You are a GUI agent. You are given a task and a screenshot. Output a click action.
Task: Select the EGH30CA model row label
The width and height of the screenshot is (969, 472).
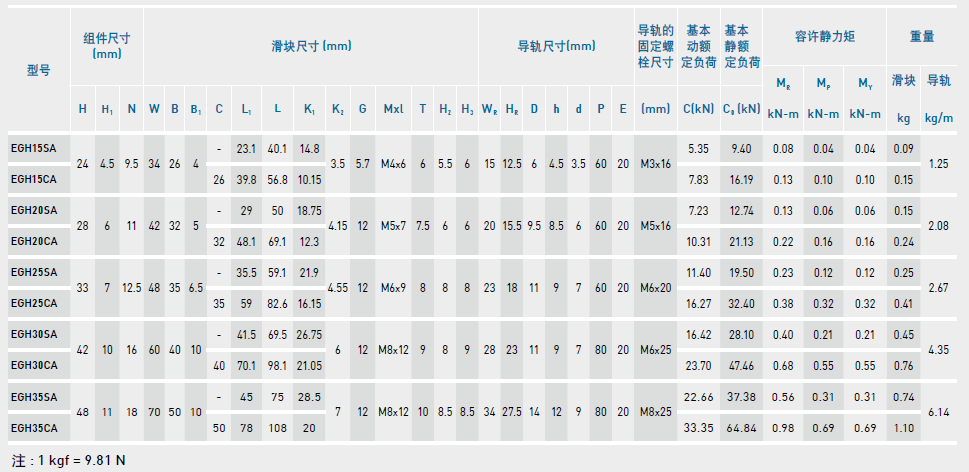(34, 364)
